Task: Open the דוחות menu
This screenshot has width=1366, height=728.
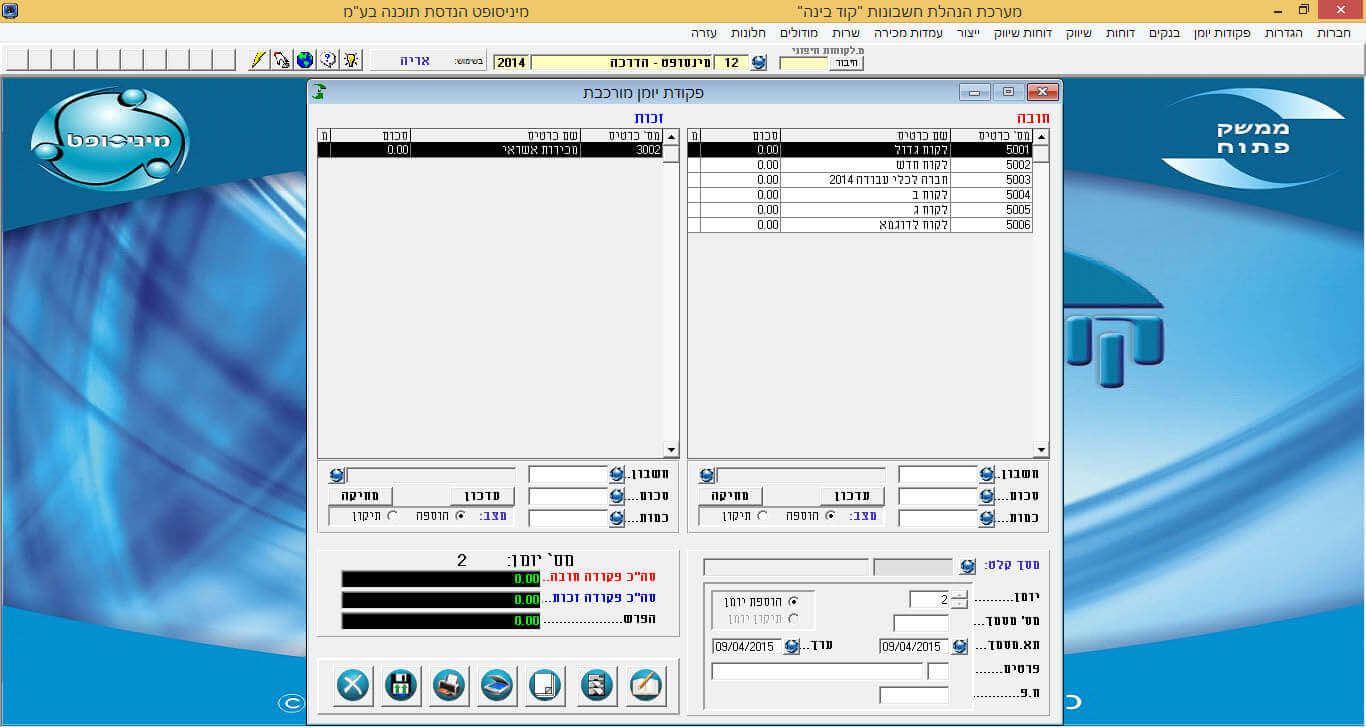Action: click(x=1120, y=33)
